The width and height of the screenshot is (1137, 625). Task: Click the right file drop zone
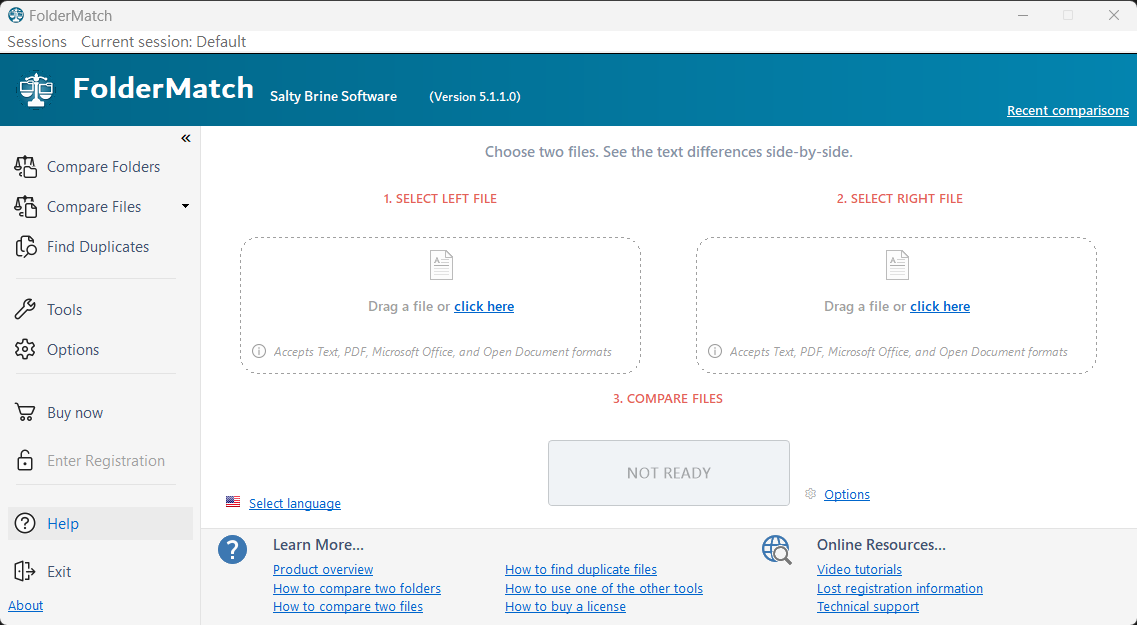click(896, 305)
